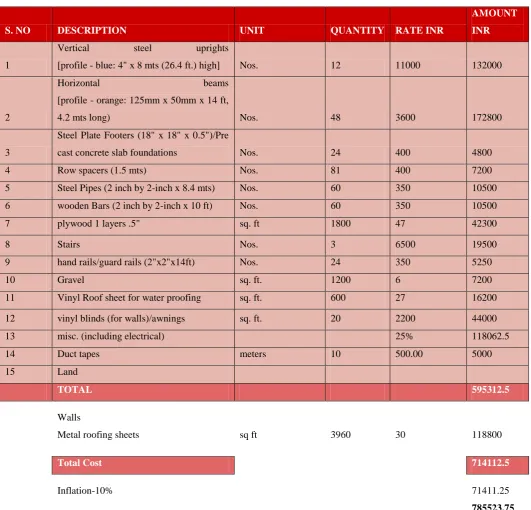Click the 'Stairs' description cell
Viewport: 531px width, 510px height.
[x=143, y=245]
